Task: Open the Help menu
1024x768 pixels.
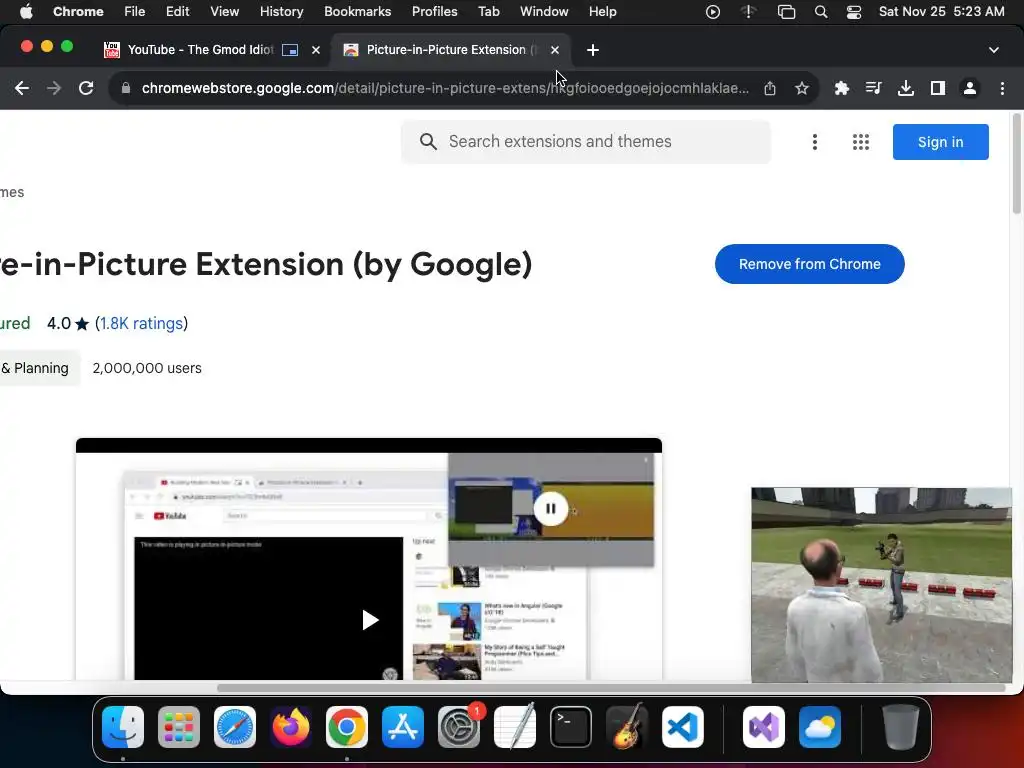Action: (x=602, y=12)
